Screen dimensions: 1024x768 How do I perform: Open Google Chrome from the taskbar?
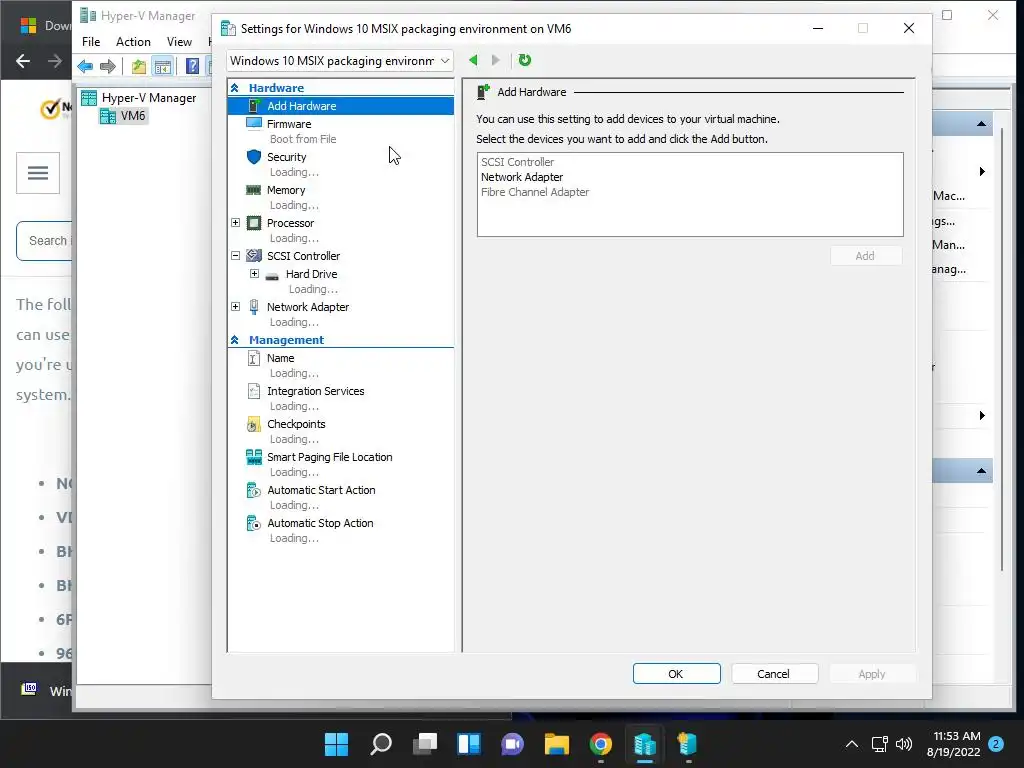click(x=601, y=744)
